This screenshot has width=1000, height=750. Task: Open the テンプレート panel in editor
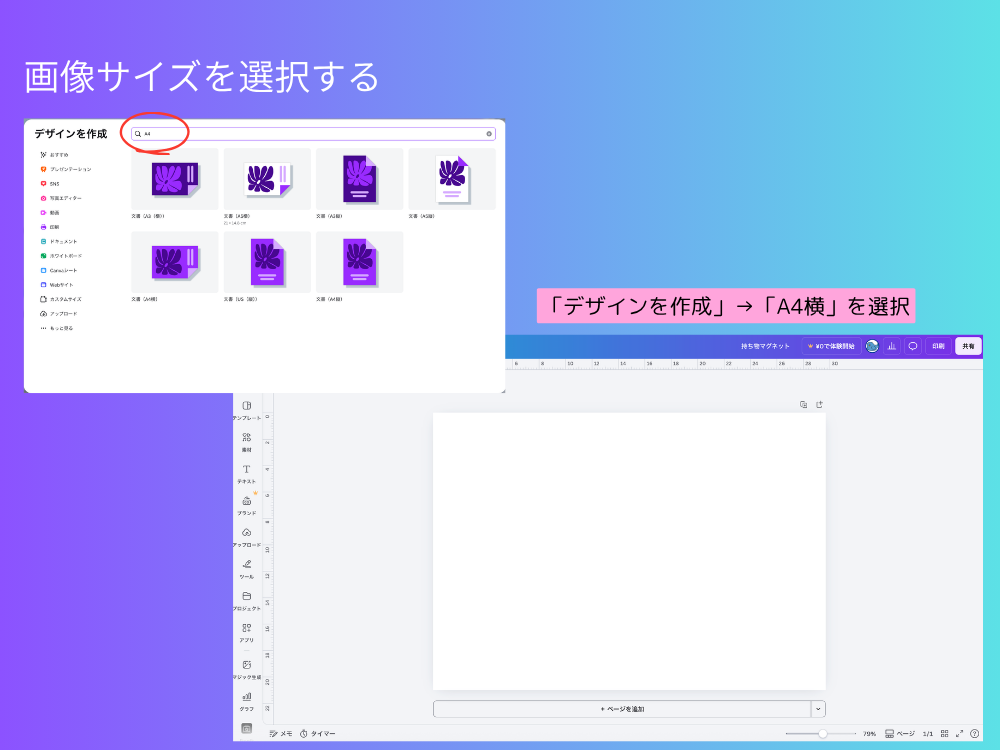click(247, 411)
